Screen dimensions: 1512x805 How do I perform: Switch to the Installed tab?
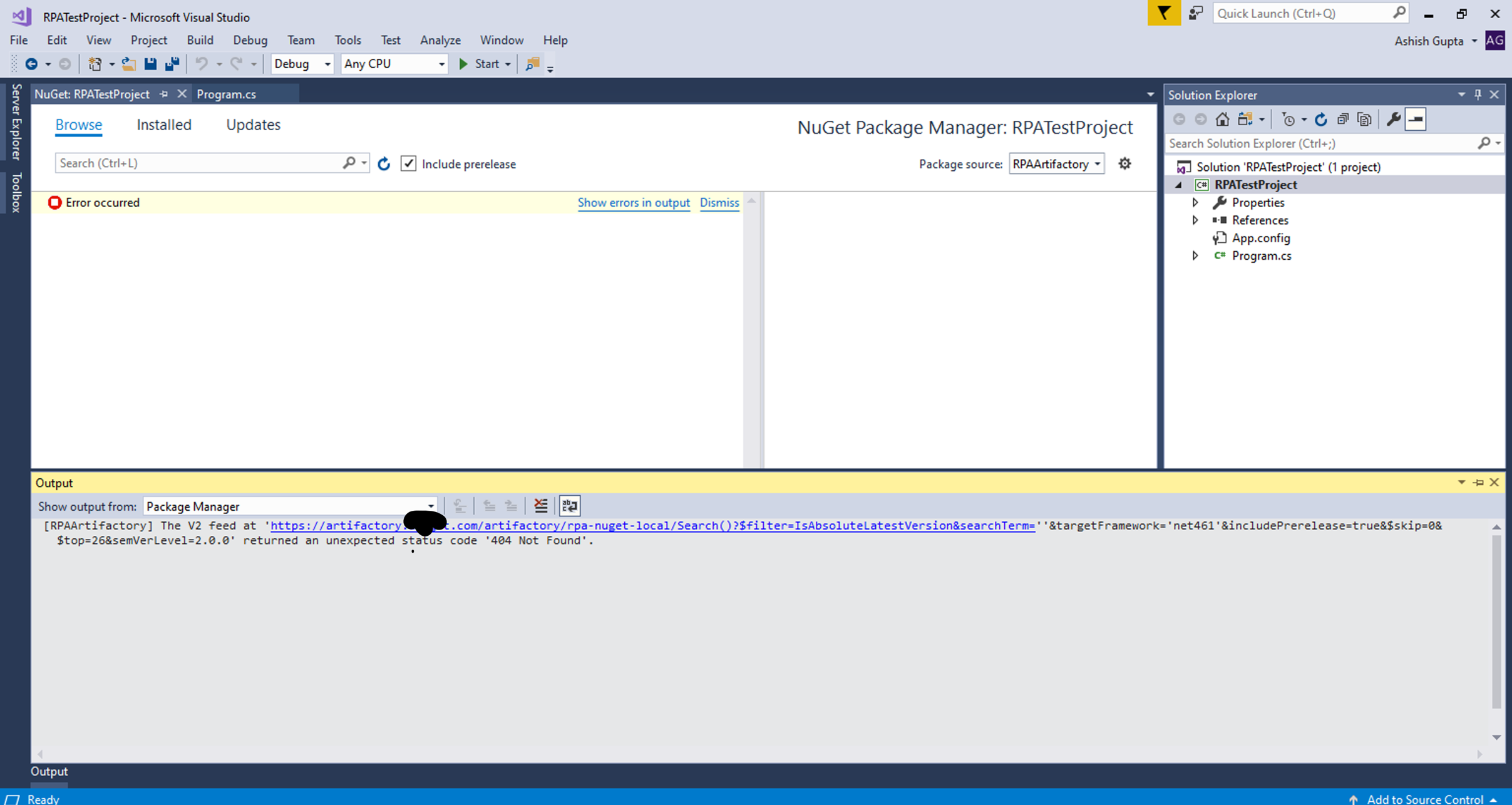click(164, 125)
